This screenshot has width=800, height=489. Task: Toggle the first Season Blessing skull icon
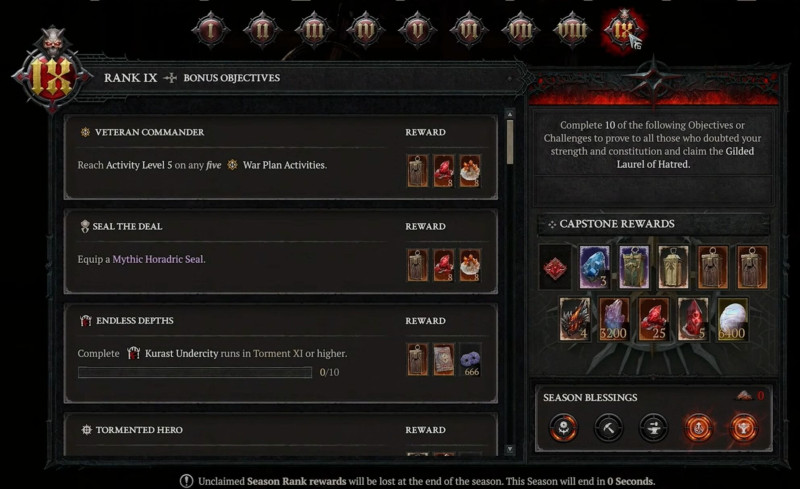tap(564, 427)
